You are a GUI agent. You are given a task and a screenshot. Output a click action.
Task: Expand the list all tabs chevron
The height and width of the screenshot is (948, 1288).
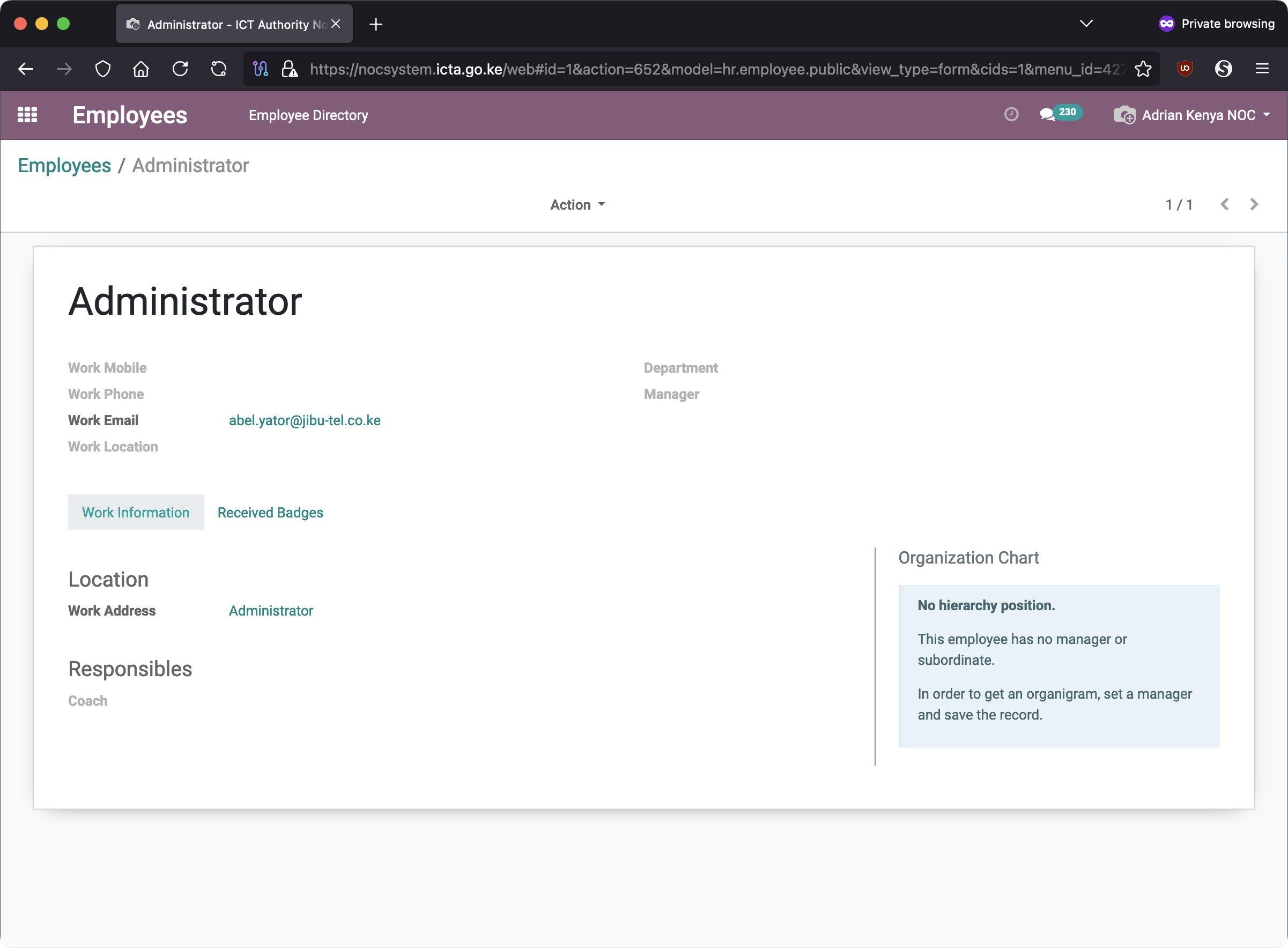(x=1085, y=24)
